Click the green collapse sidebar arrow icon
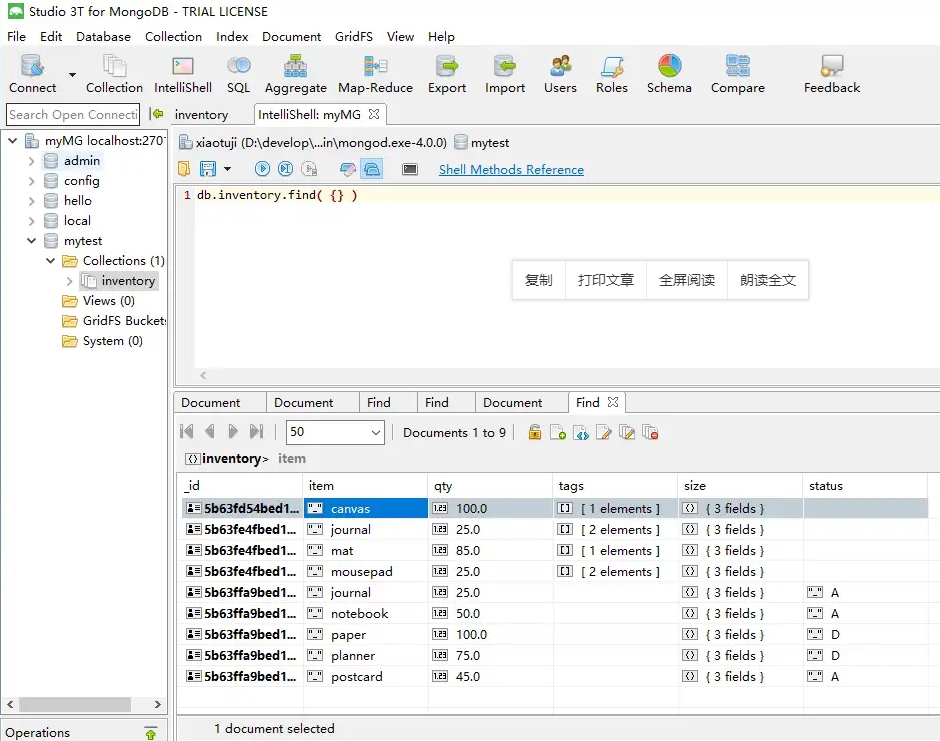This screenshot has height=741, width=940. 157,113
